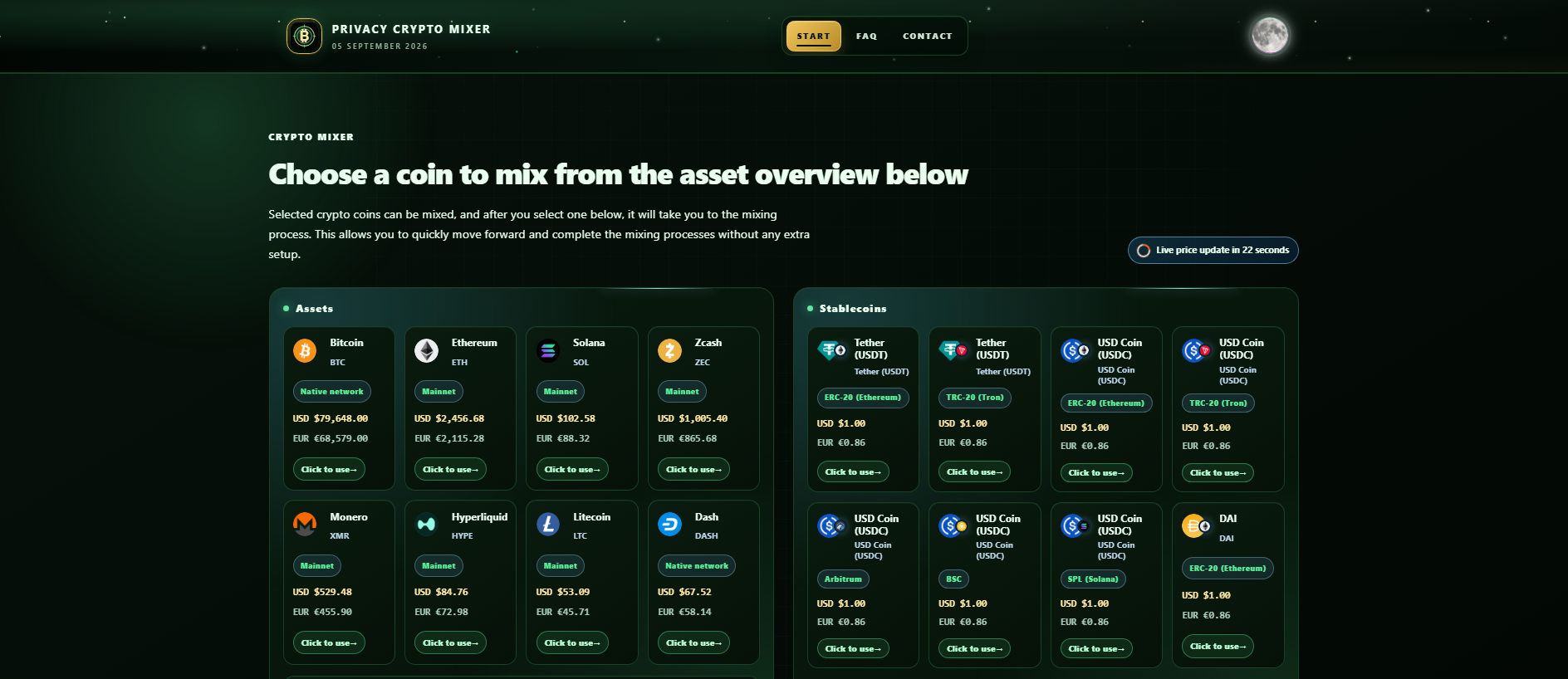Click the Tether ERC-20 icon
This screenshot has width=1568, height=679.
tap(831, 350)
